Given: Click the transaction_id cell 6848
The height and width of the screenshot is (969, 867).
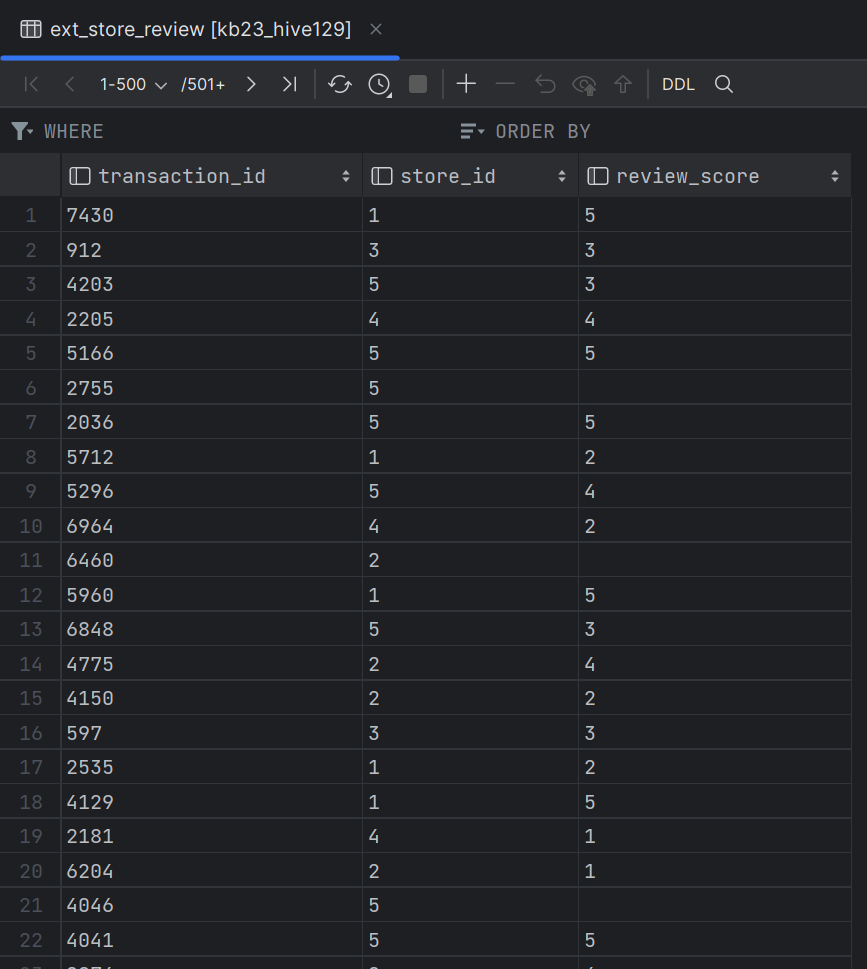Looking at the screenshot, I should [211, 629].
